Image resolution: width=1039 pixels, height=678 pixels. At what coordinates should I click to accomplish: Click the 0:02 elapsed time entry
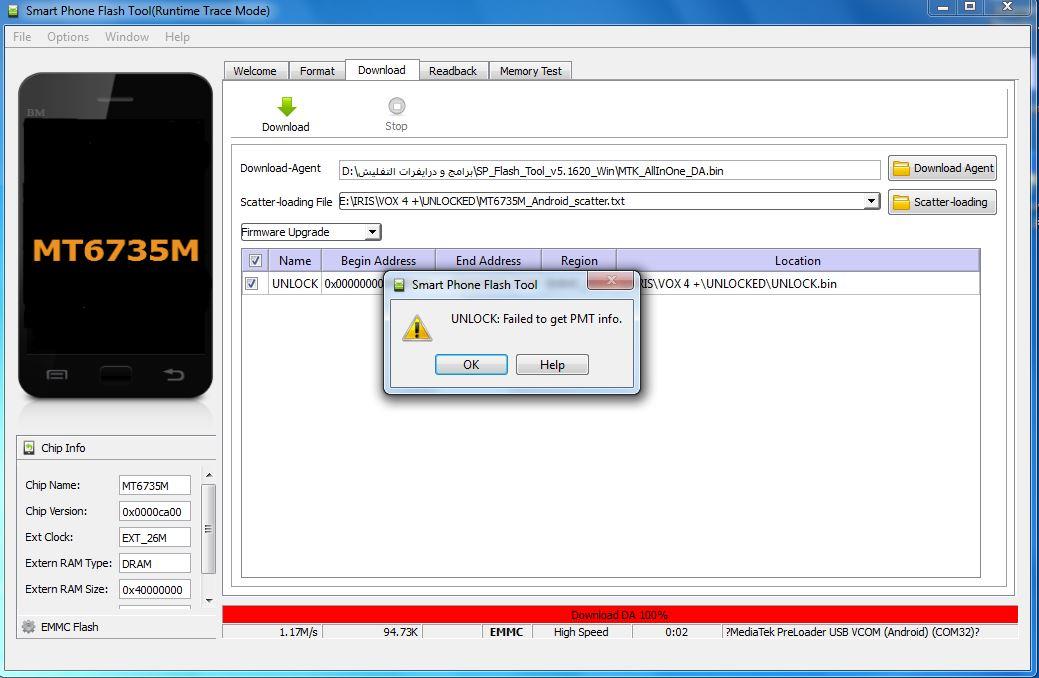pos(677,632)
